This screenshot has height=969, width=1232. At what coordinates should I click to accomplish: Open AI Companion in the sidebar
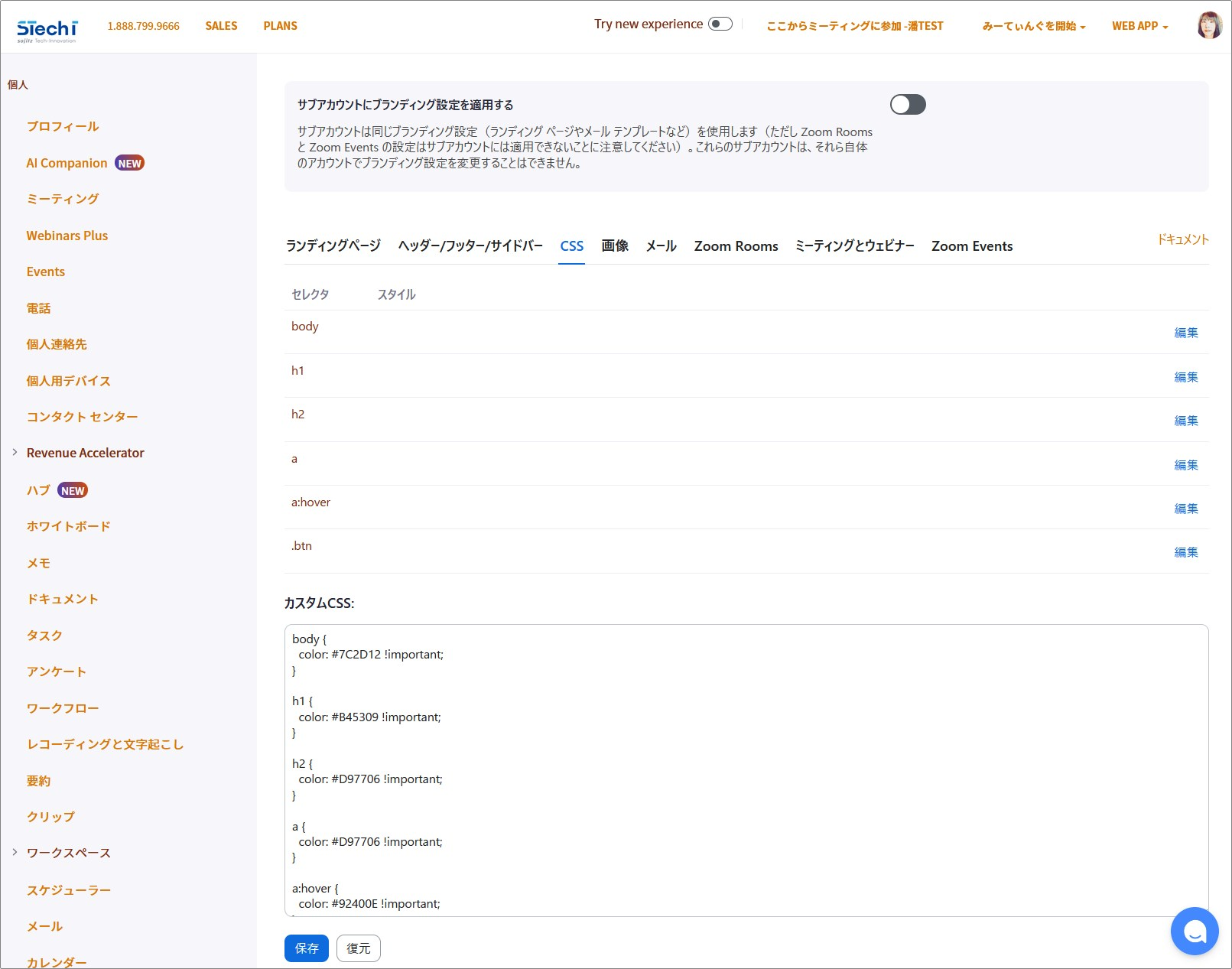67,163
